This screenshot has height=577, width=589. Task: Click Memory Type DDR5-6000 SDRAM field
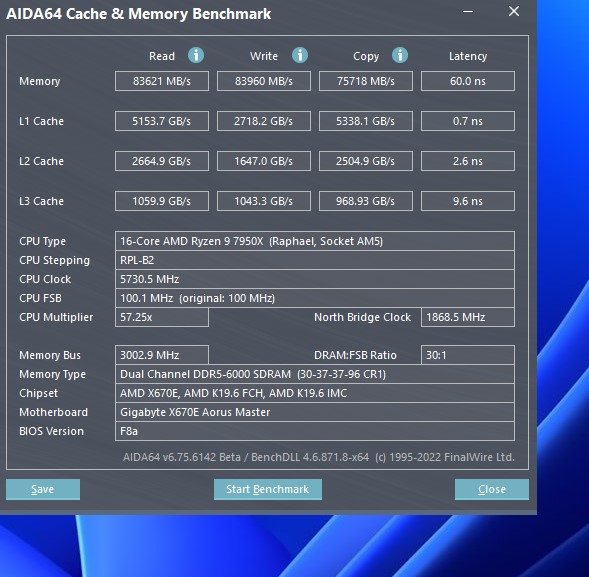(x=315, y=374)
